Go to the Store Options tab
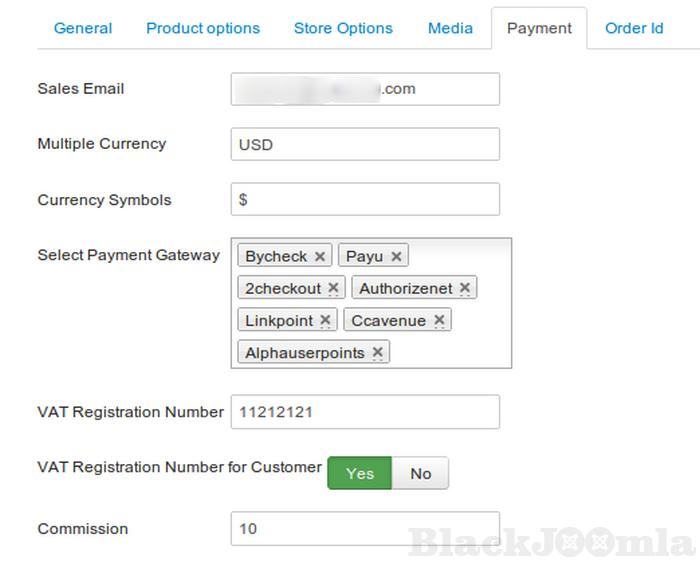The height and width of the screenshot is (562, 700). [343, 28]
